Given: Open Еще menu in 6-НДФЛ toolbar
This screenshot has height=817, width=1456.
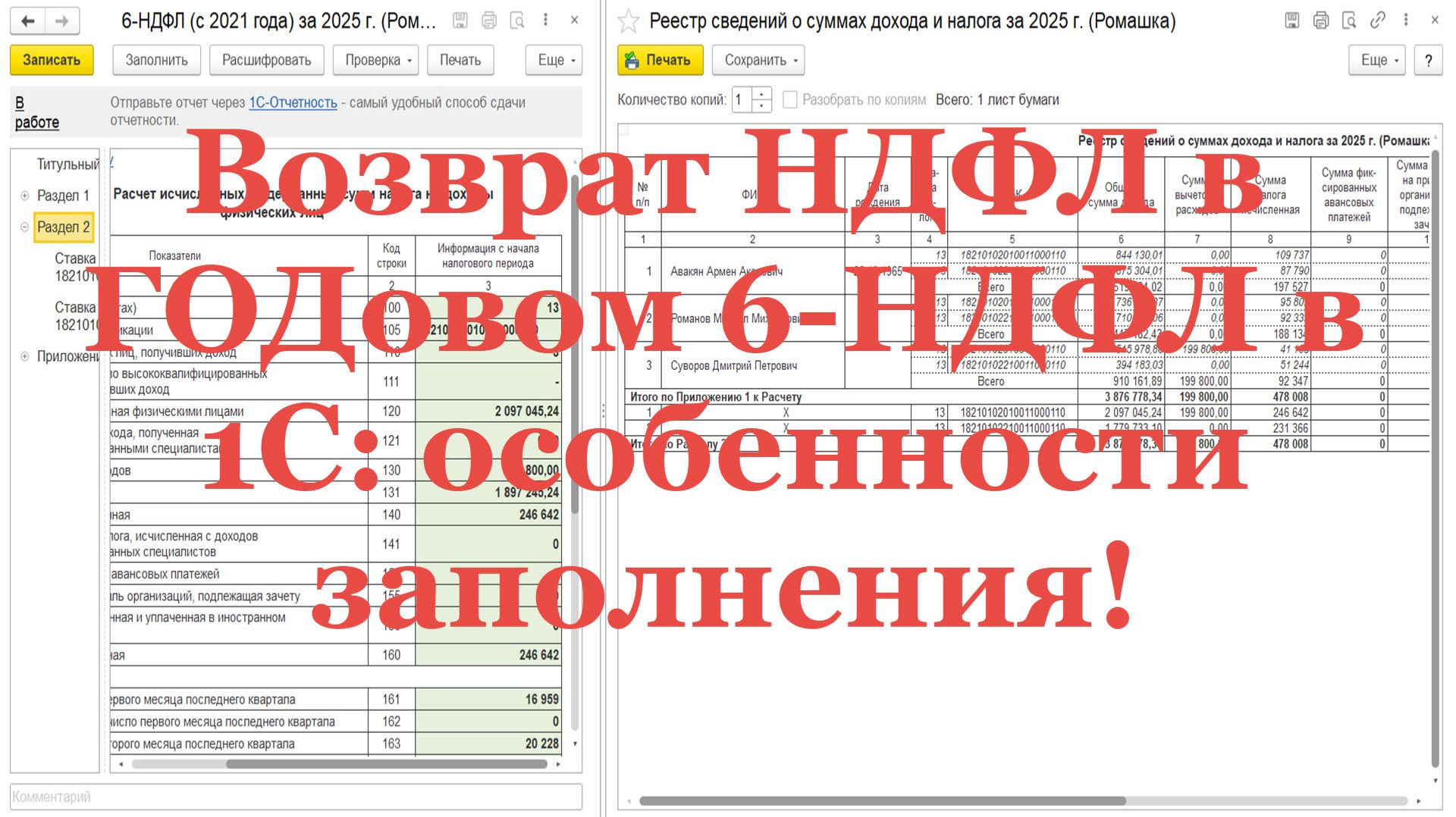Looking at the screenshot, I should click(554, 60).
